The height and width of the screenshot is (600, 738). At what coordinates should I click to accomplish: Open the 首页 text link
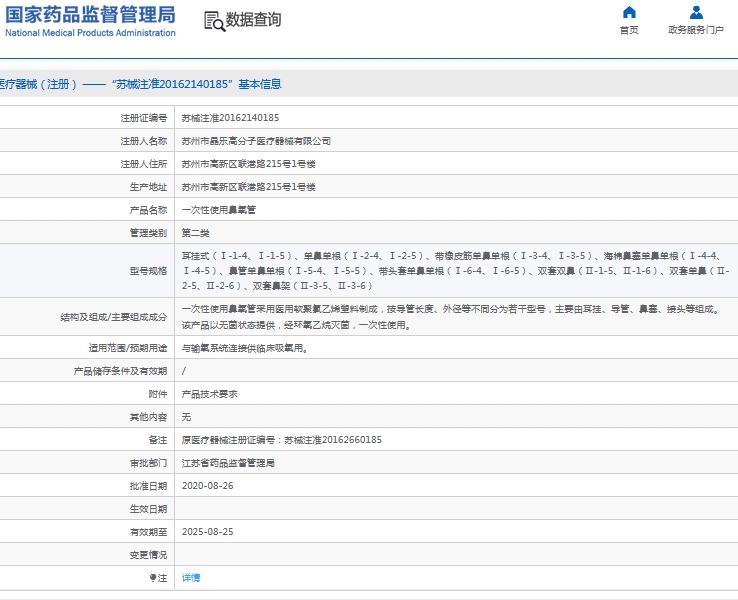pyautogui.click(x=629, y=30)
